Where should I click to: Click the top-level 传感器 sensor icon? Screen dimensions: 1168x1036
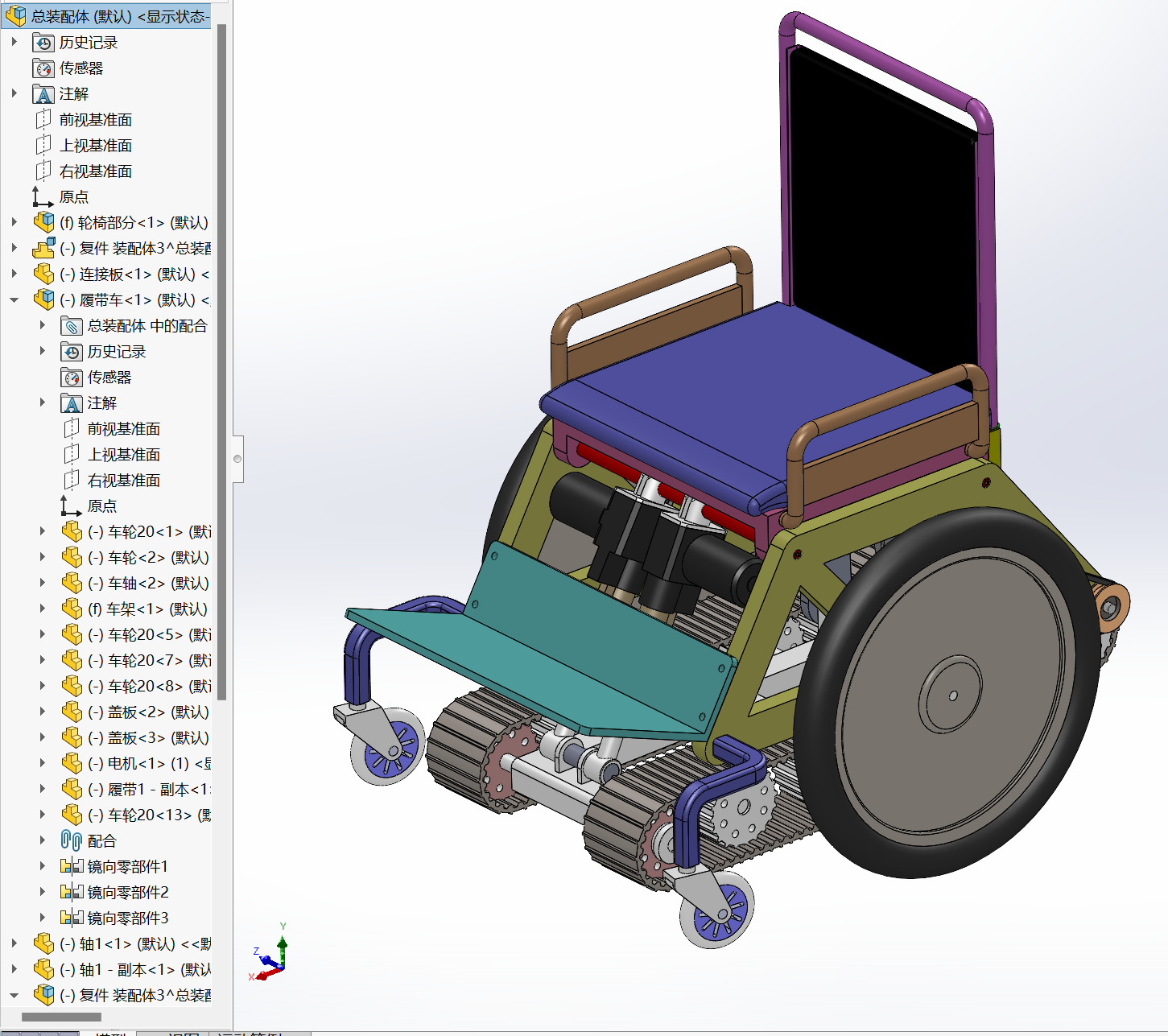(x=43, y=68)
